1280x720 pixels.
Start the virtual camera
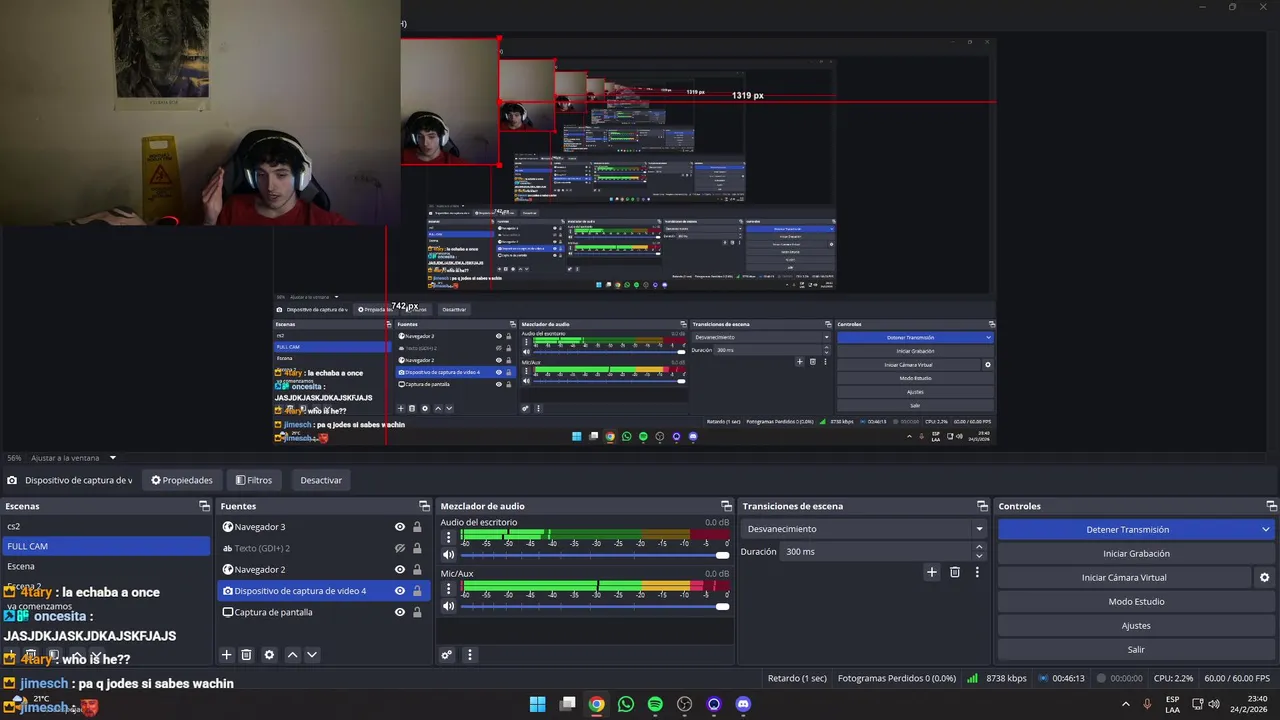pyautogui.click(x=1124, y=578)
